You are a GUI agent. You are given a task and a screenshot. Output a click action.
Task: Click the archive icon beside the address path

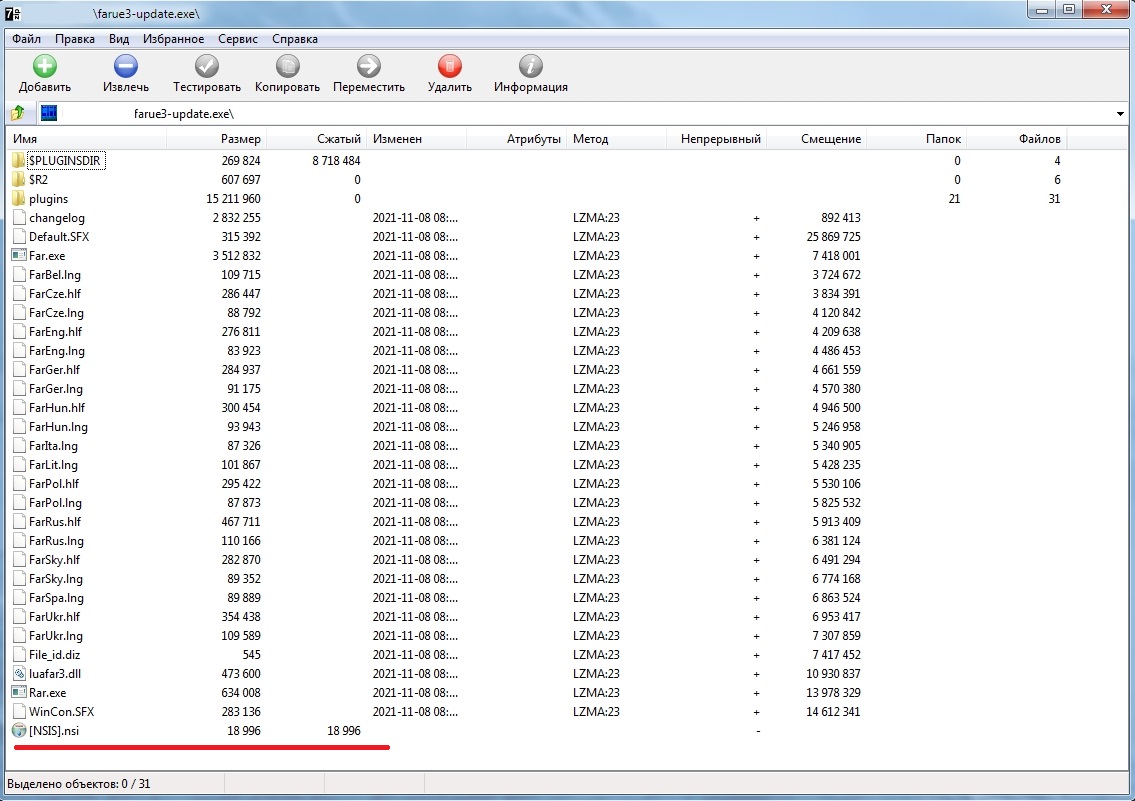coord(48,113)
